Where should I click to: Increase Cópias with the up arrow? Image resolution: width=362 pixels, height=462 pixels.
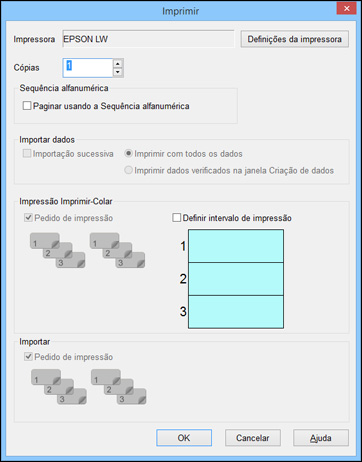pos(118,63)
